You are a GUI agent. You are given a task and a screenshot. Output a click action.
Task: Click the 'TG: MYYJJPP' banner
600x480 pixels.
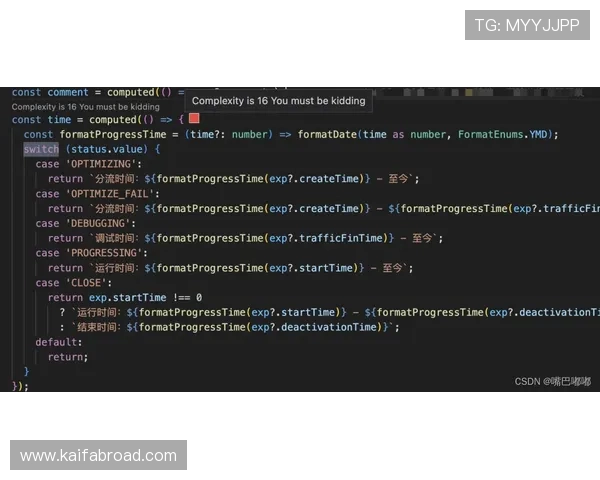[x=527, y=25]
